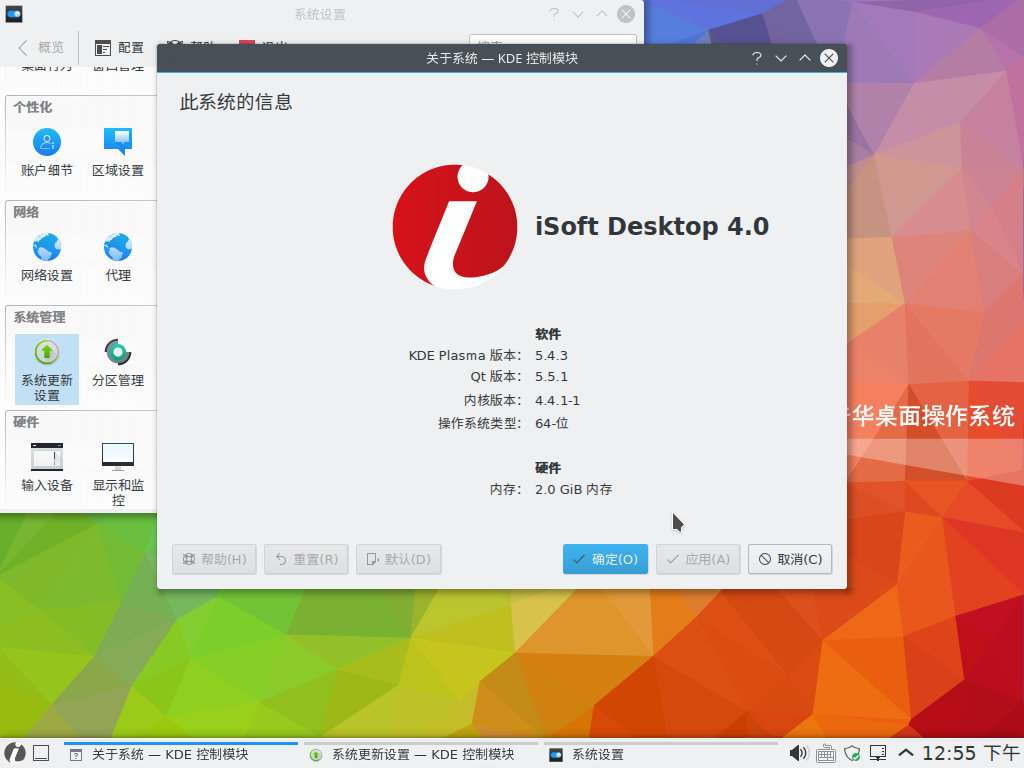Open 显示和监控 settings
1024x768 pixels.
118,475
